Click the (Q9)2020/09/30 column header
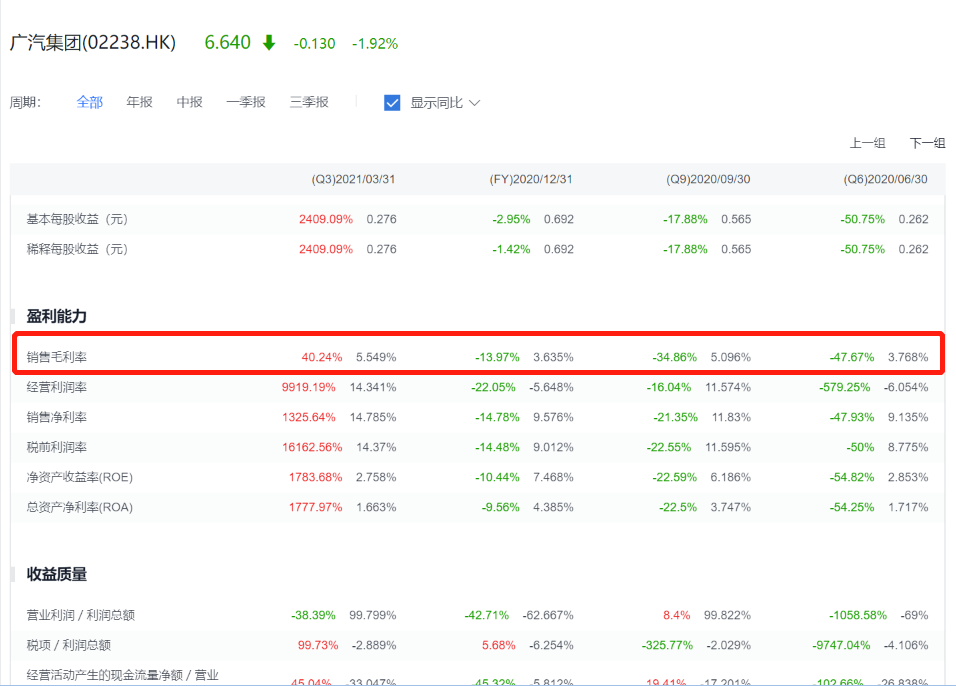This screenshot has width=956, height=686. [708, 179]
